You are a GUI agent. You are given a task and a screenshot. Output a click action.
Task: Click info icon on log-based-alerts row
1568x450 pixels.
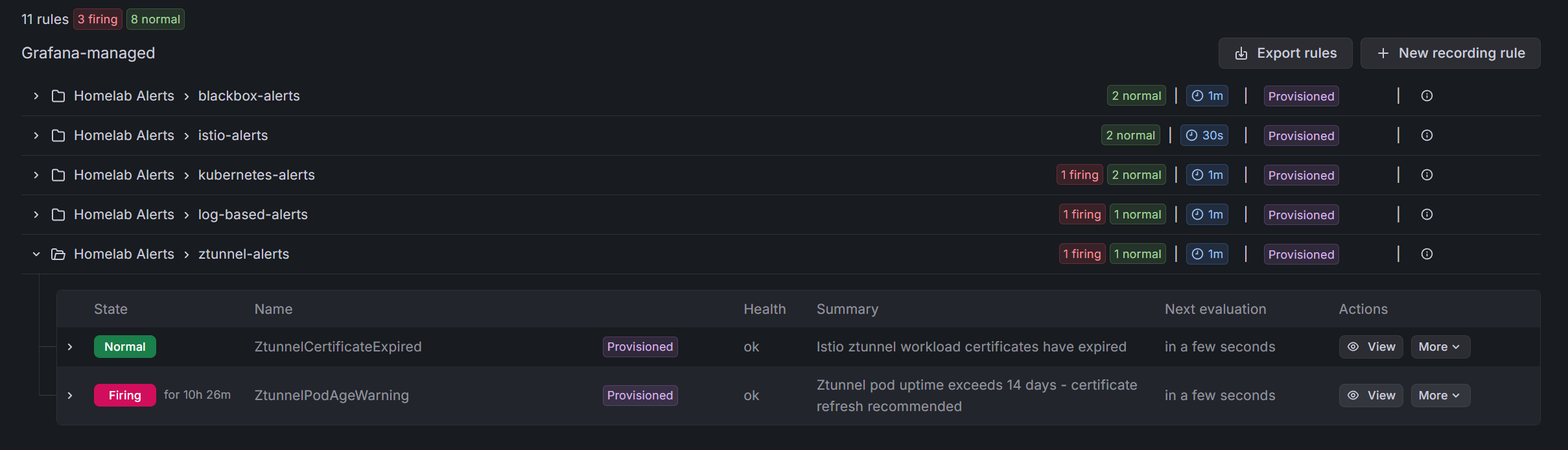point(1427,215)
